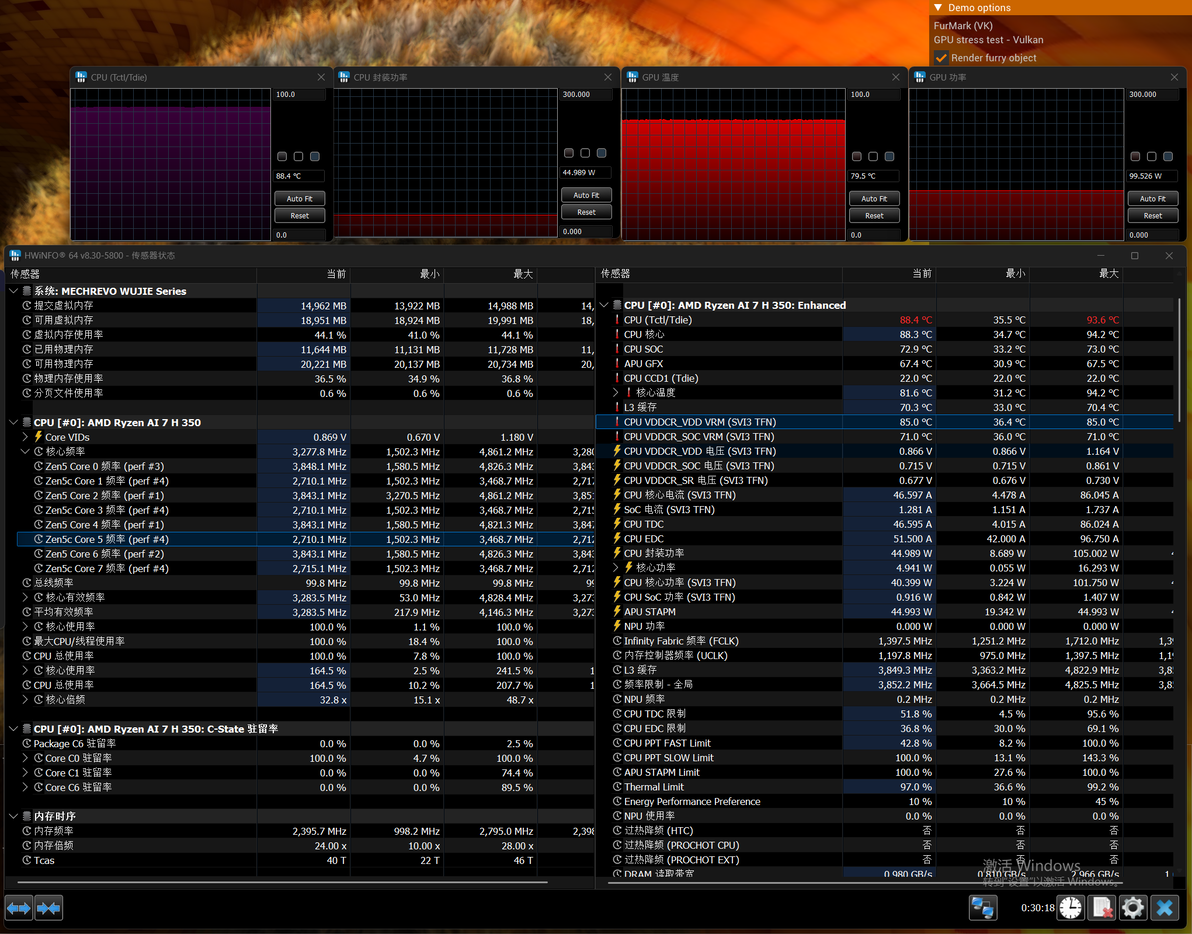This screenshot has width=1192, height=934.
Task: Click the FurMark (VK) demo entry
Action: (963, 26)
